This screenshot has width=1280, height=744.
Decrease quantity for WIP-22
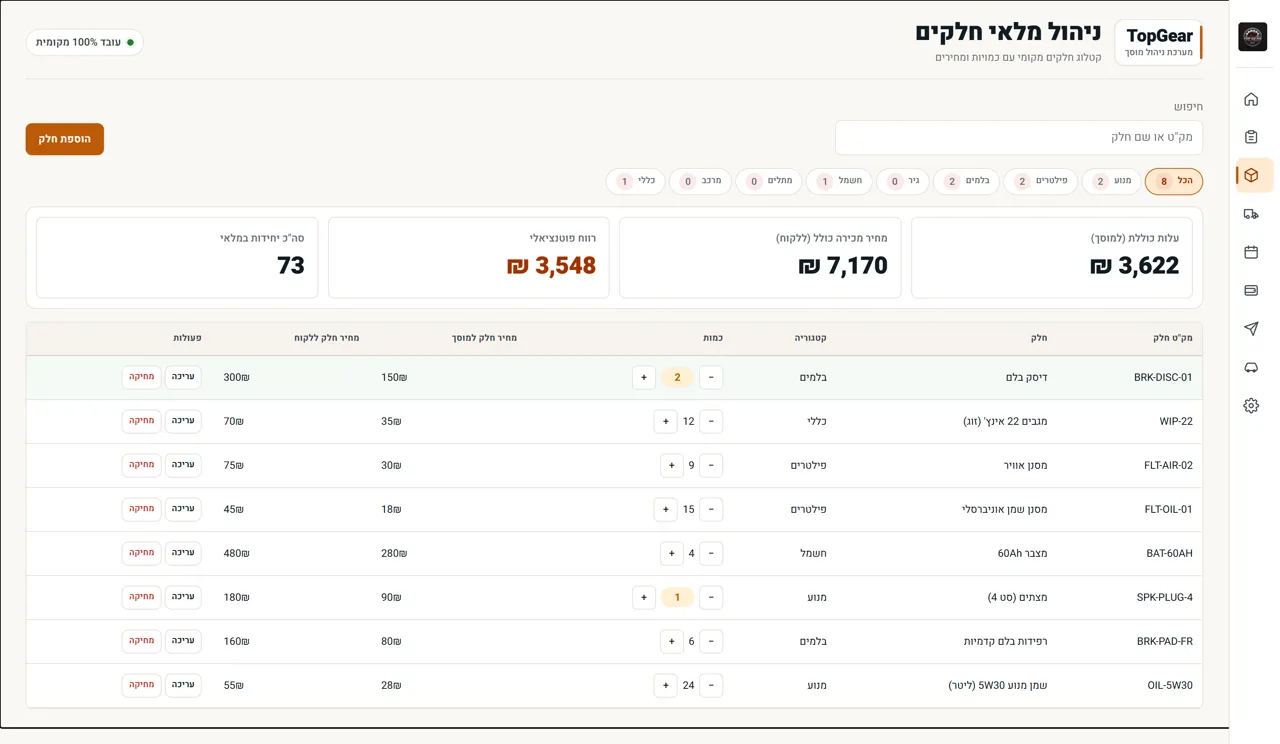coord(711,421)
